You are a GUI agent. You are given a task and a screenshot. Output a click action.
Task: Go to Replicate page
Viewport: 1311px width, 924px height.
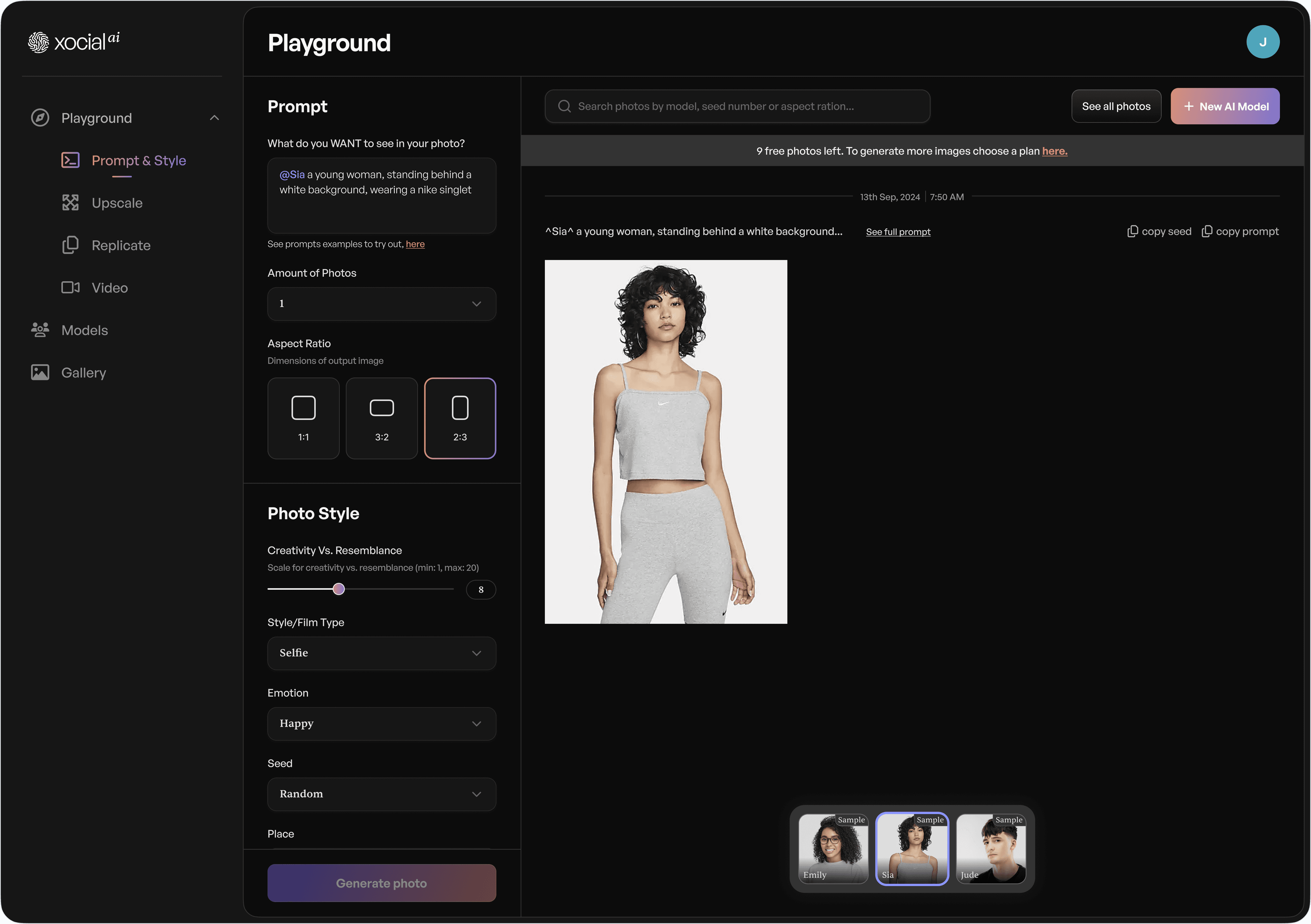(x=106, y=246)
